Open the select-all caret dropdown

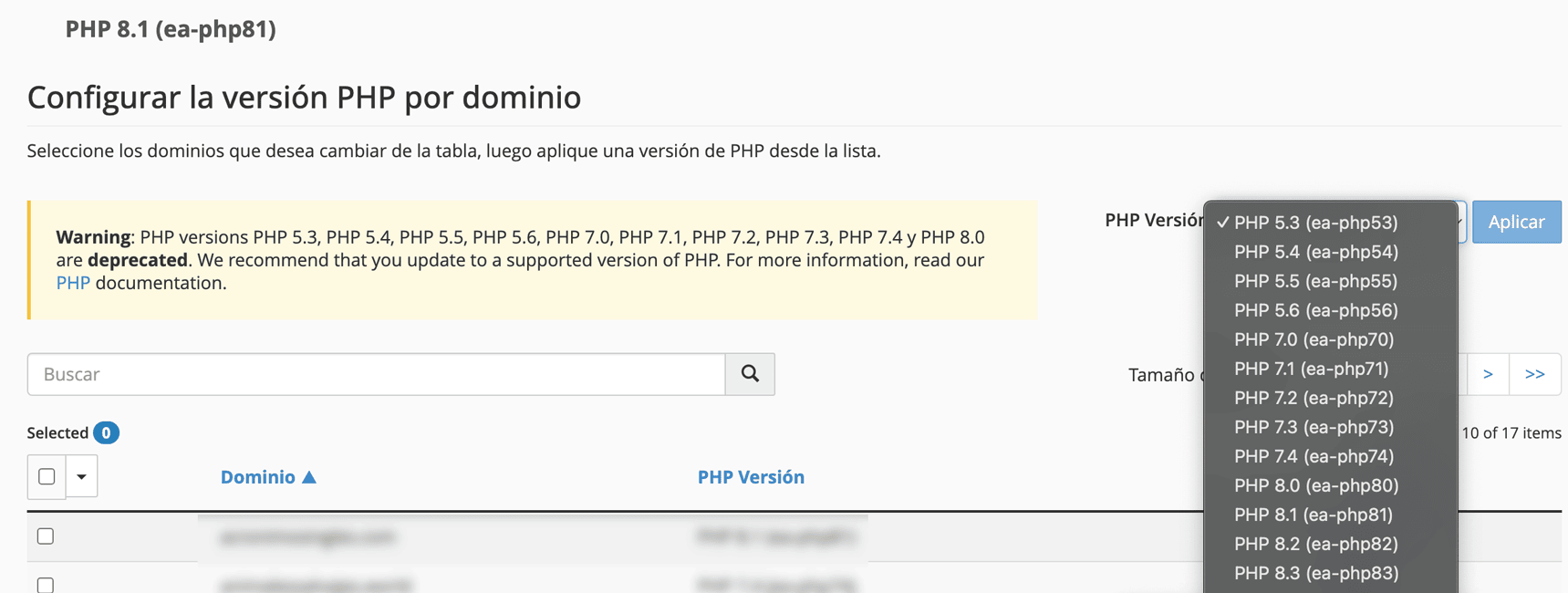coord(81,476)
